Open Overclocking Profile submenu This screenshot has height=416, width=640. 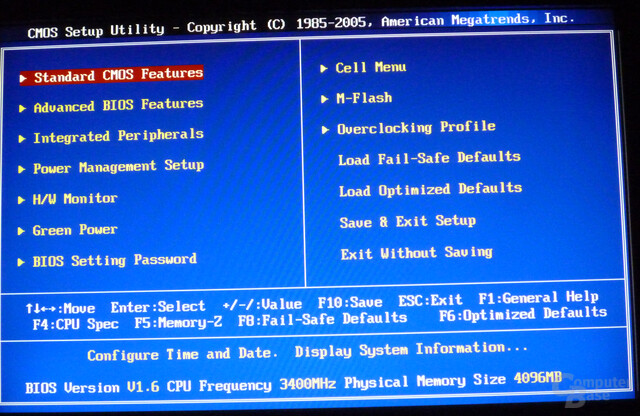pyautogui.click(x=416, y=127)
